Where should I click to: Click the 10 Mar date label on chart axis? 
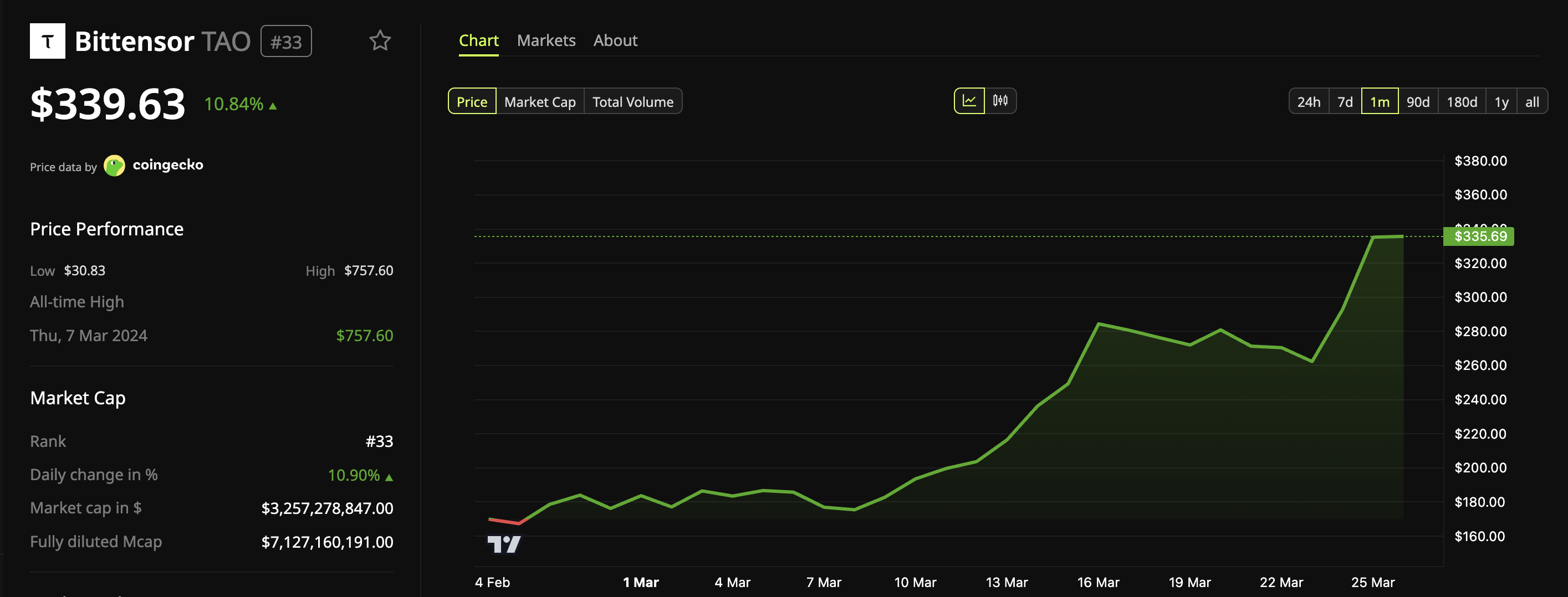click(915, 583)
